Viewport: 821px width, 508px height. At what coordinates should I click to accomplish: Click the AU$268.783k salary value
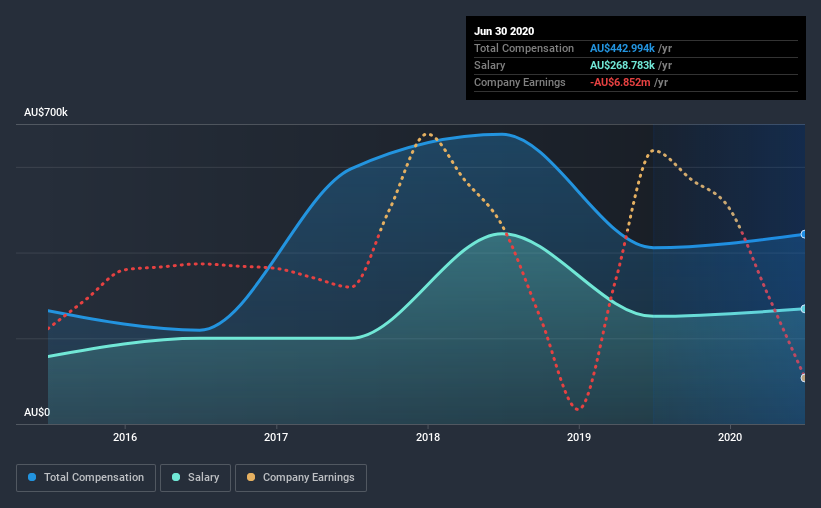(622, 65)
